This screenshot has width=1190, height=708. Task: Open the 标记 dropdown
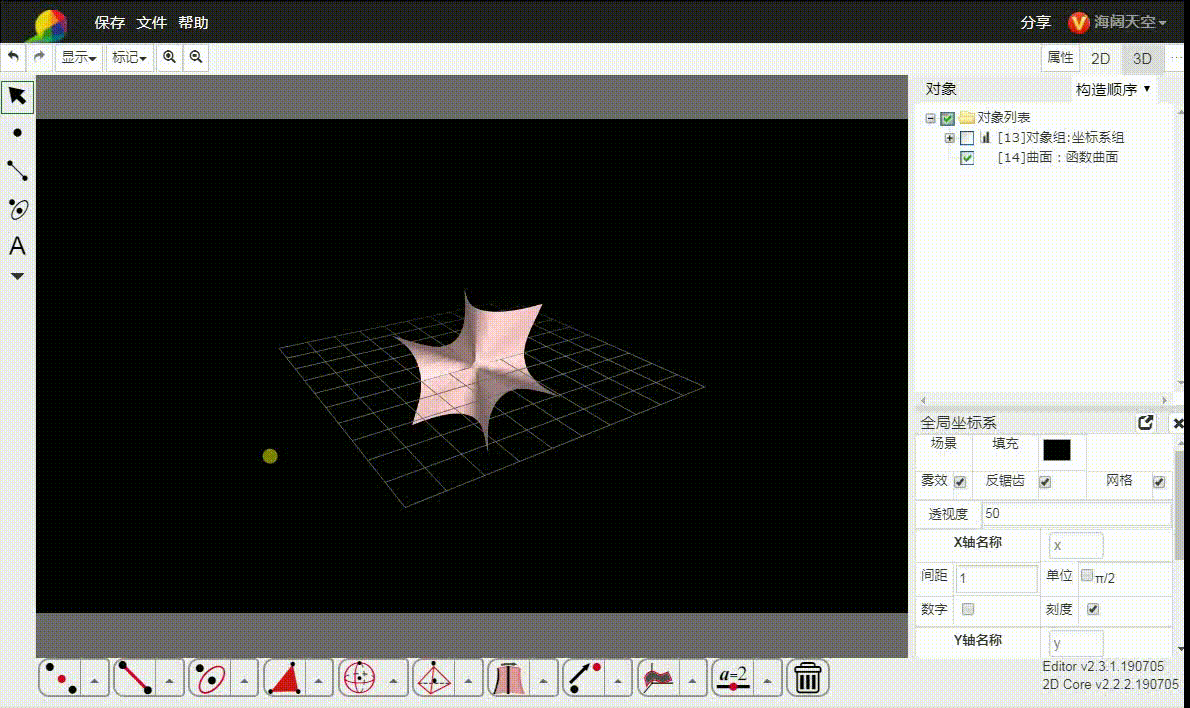tap(129, 57)
